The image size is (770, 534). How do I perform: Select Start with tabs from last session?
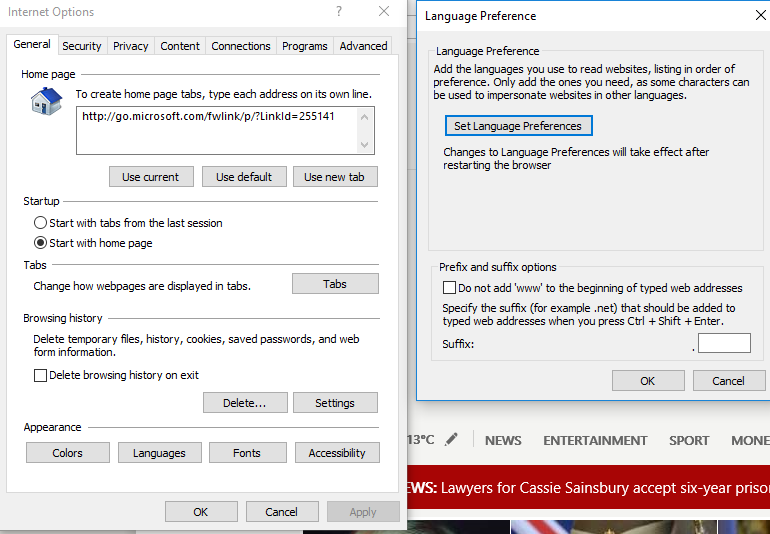coord(128,223)
